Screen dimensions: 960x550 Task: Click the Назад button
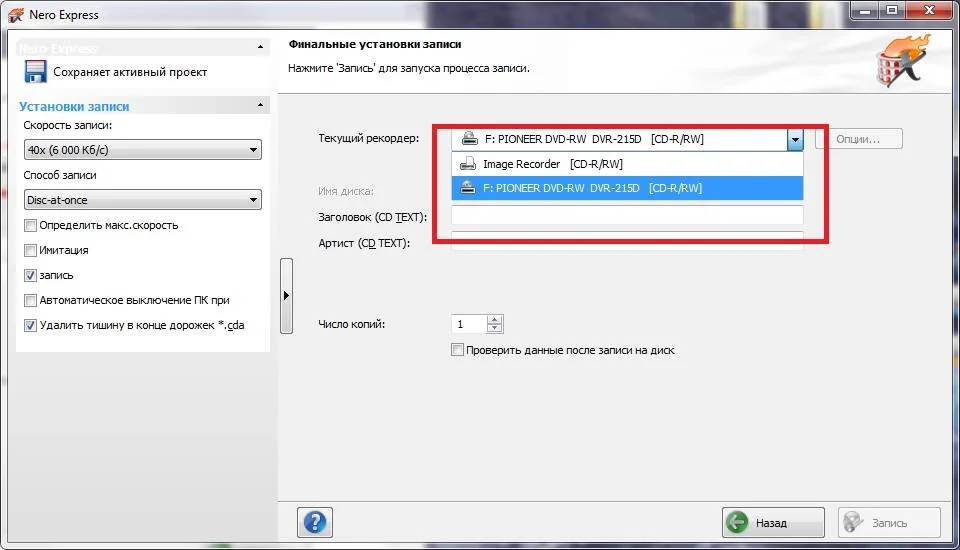773,522
